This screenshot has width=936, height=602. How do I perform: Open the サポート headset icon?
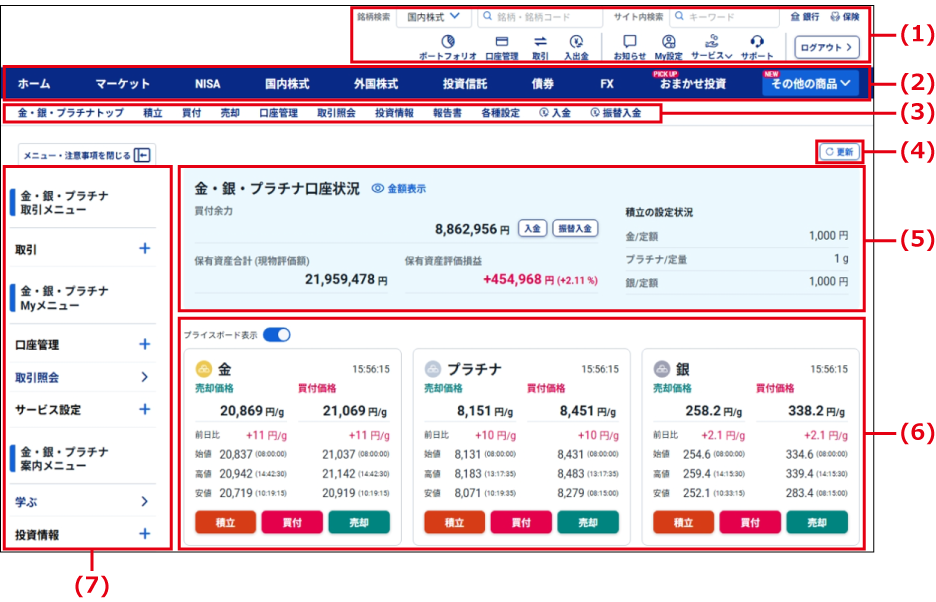point(757,42)
